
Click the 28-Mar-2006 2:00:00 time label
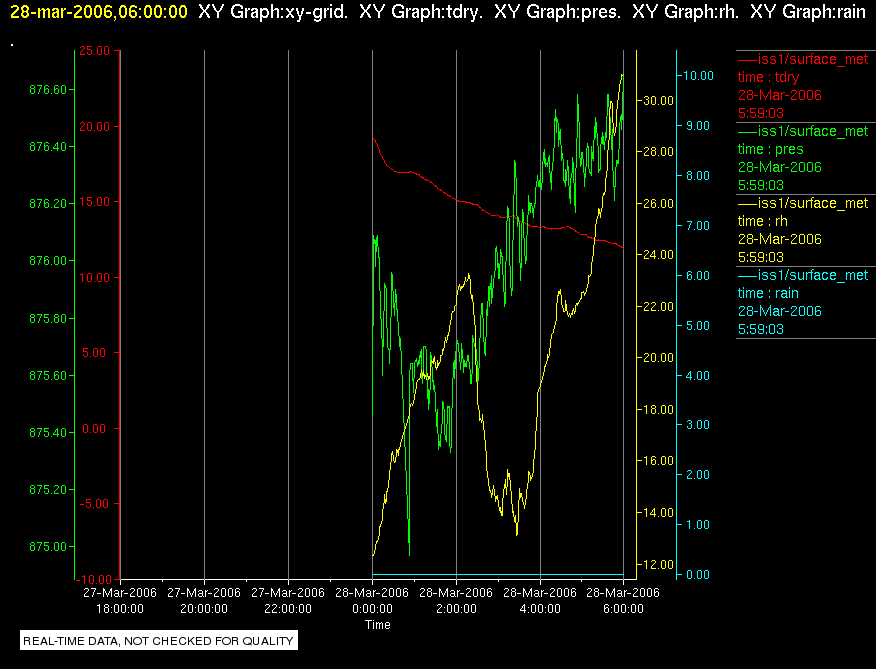(x=456, y=600)
